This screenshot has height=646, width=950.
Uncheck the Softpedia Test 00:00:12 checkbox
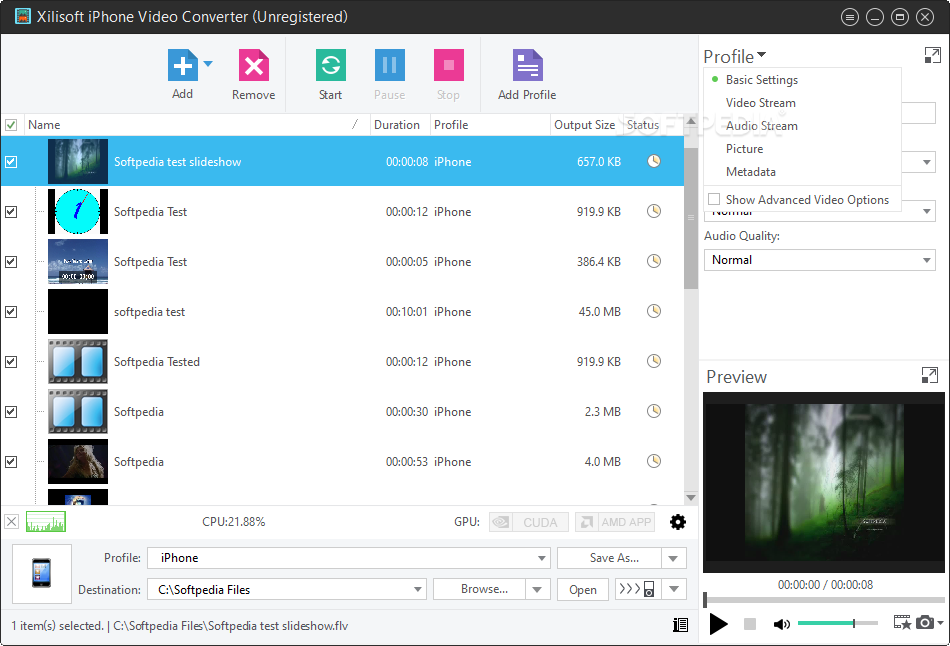[x=11, y=211]
